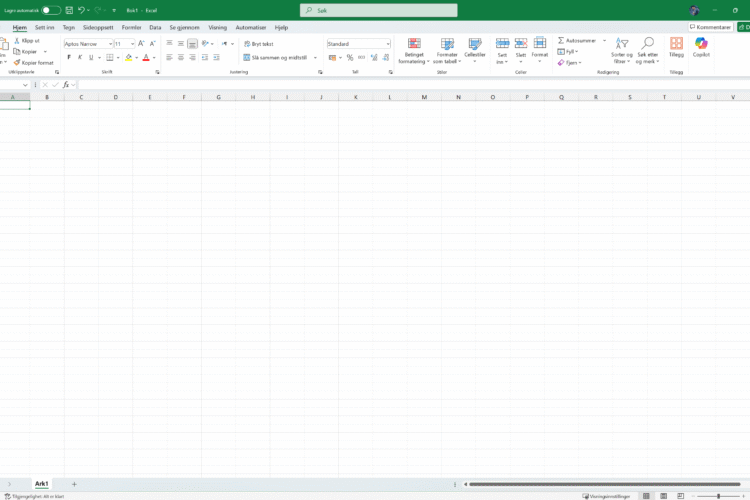Click Kopier format paintbrush button
Image resolution: width=750 pixels, height=500 pixels.
tap(33, 63)
